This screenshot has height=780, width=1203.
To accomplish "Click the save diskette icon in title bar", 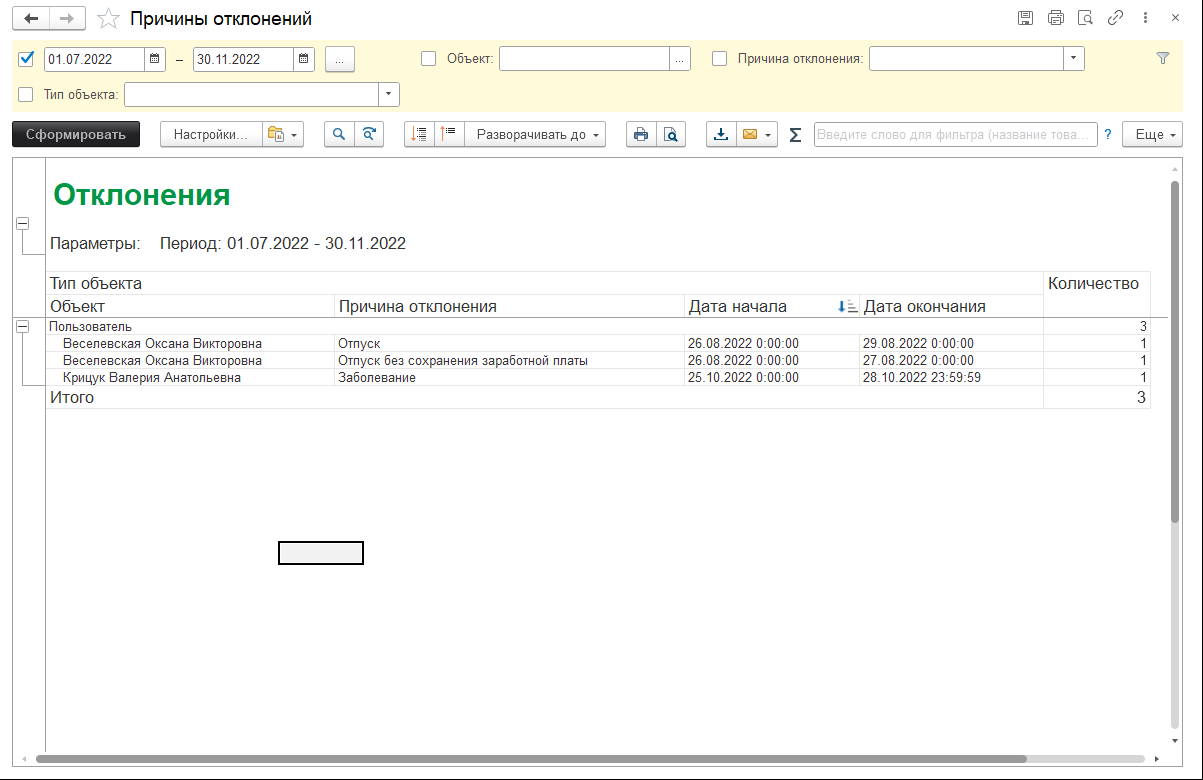I will 1025,18.
